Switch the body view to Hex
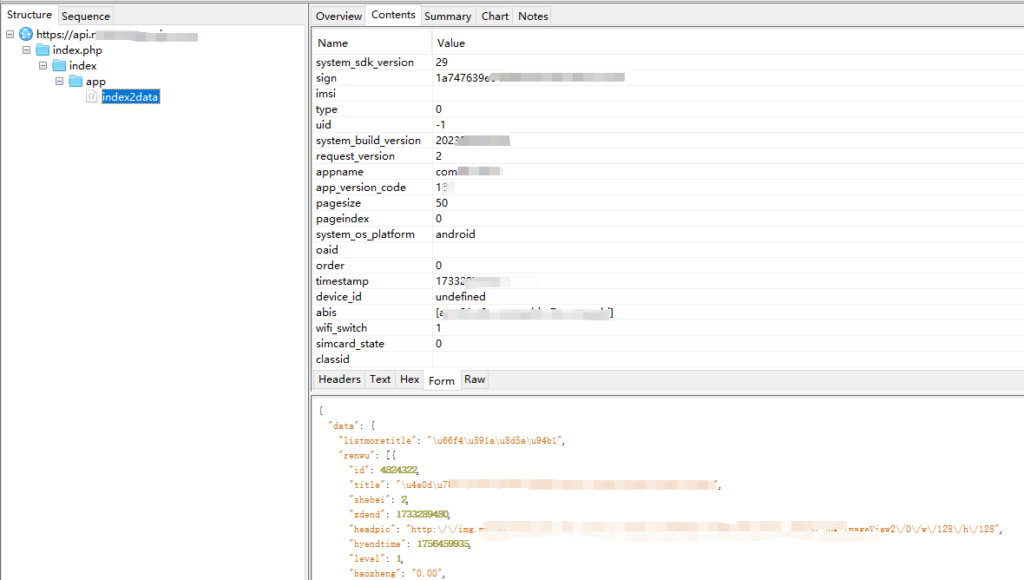This screenshot has height=580, width=1024. [x=409, y=380]
